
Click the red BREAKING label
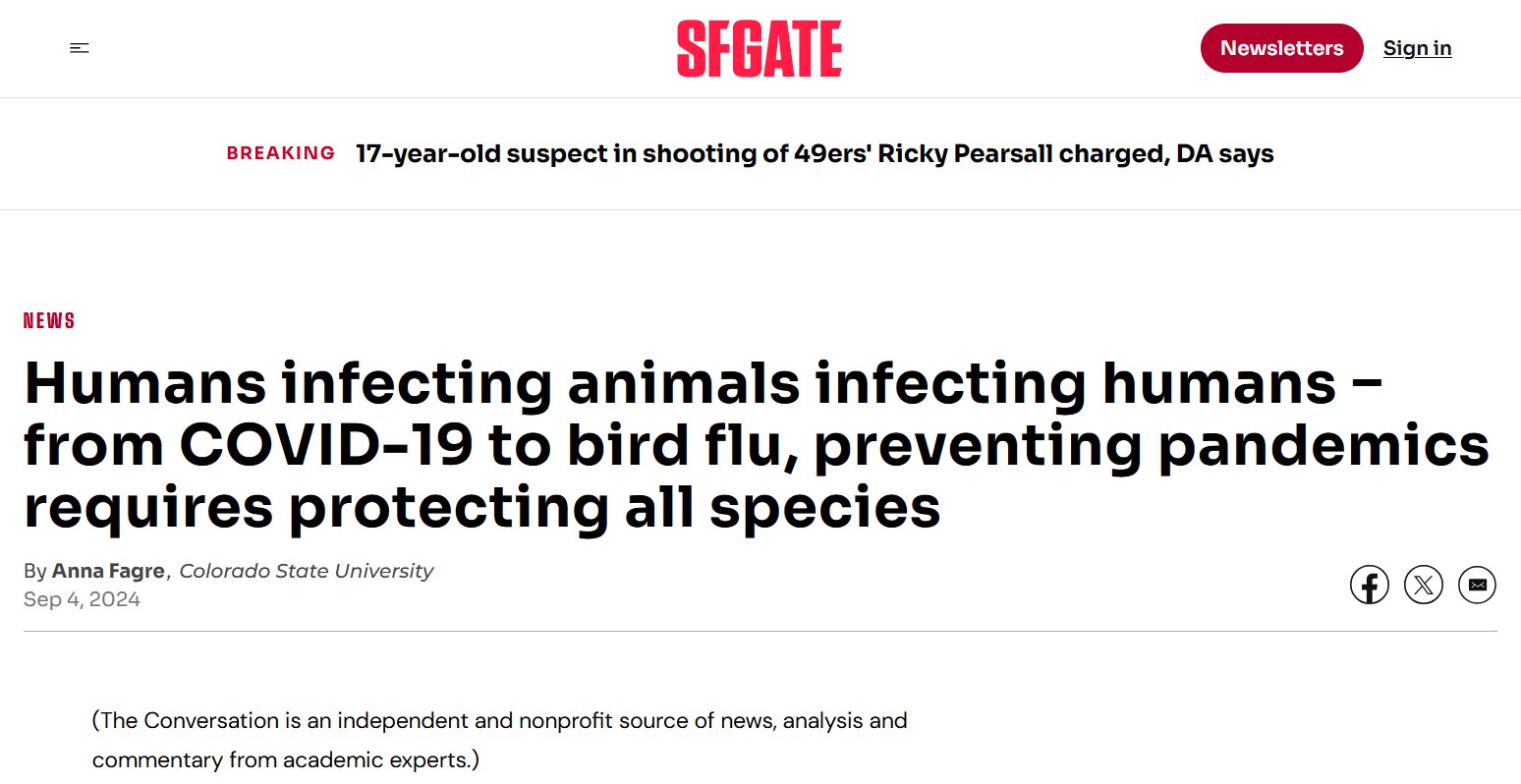click(x=281, y=153)
